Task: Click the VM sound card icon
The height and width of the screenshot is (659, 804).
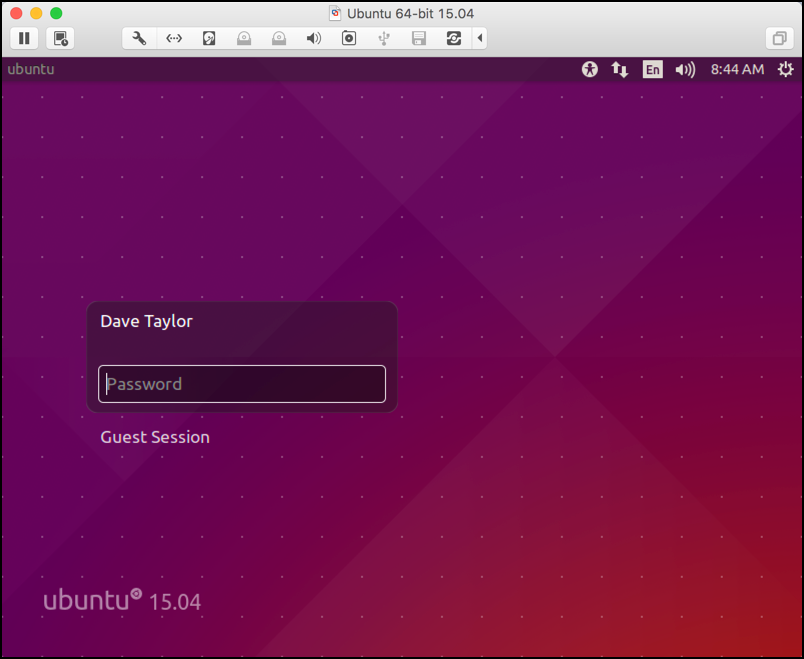Action: (313, 38)
